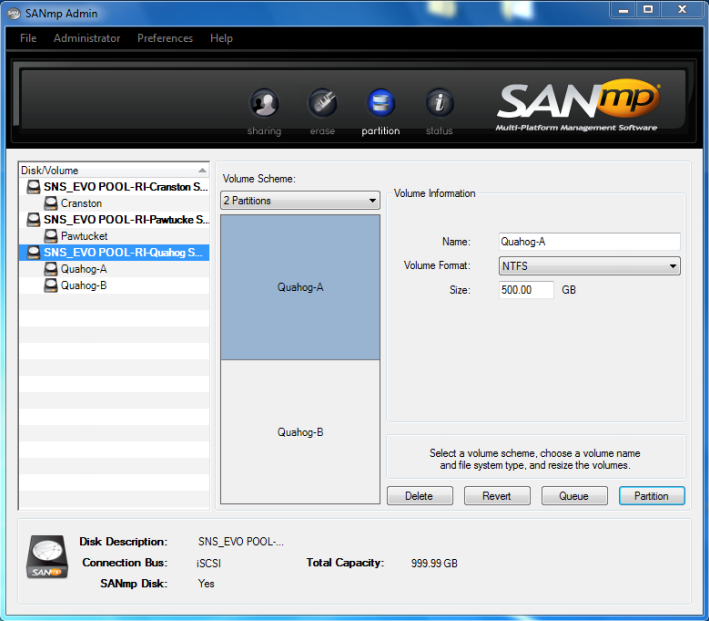Click the Partition button
This screenshot has height=621, width=709.
[652, 496]
